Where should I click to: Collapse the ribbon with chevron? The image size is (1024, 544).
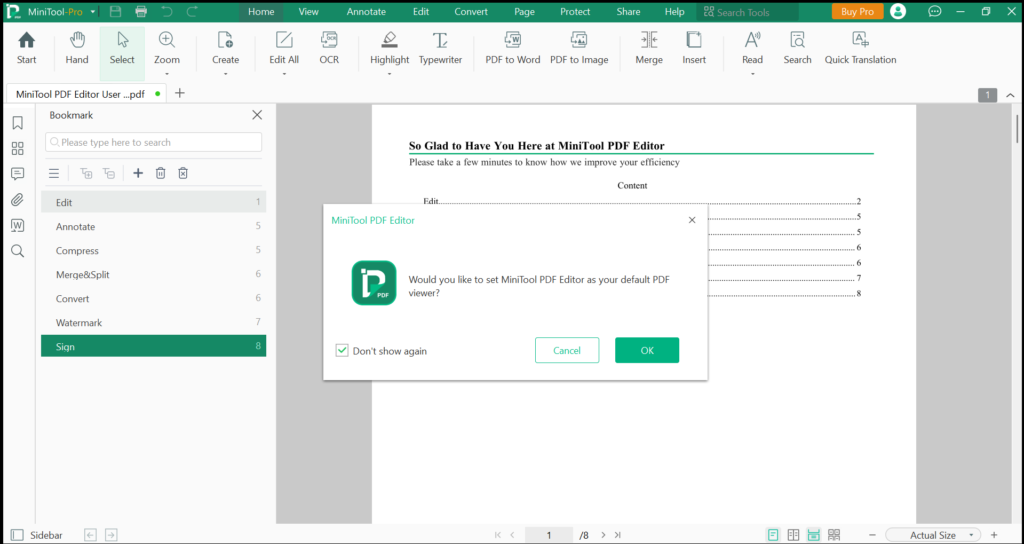point(1010,95)
